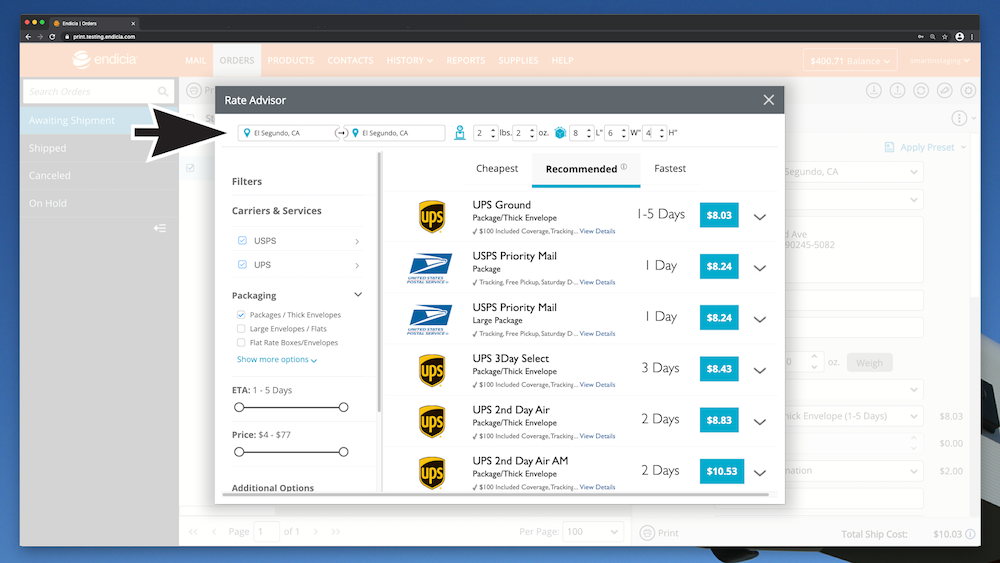The width and height of the screenshot is (1000, 563).
Task: Open the Shipped orders folder
Action: pyautogui.click(x=47, y=148)
